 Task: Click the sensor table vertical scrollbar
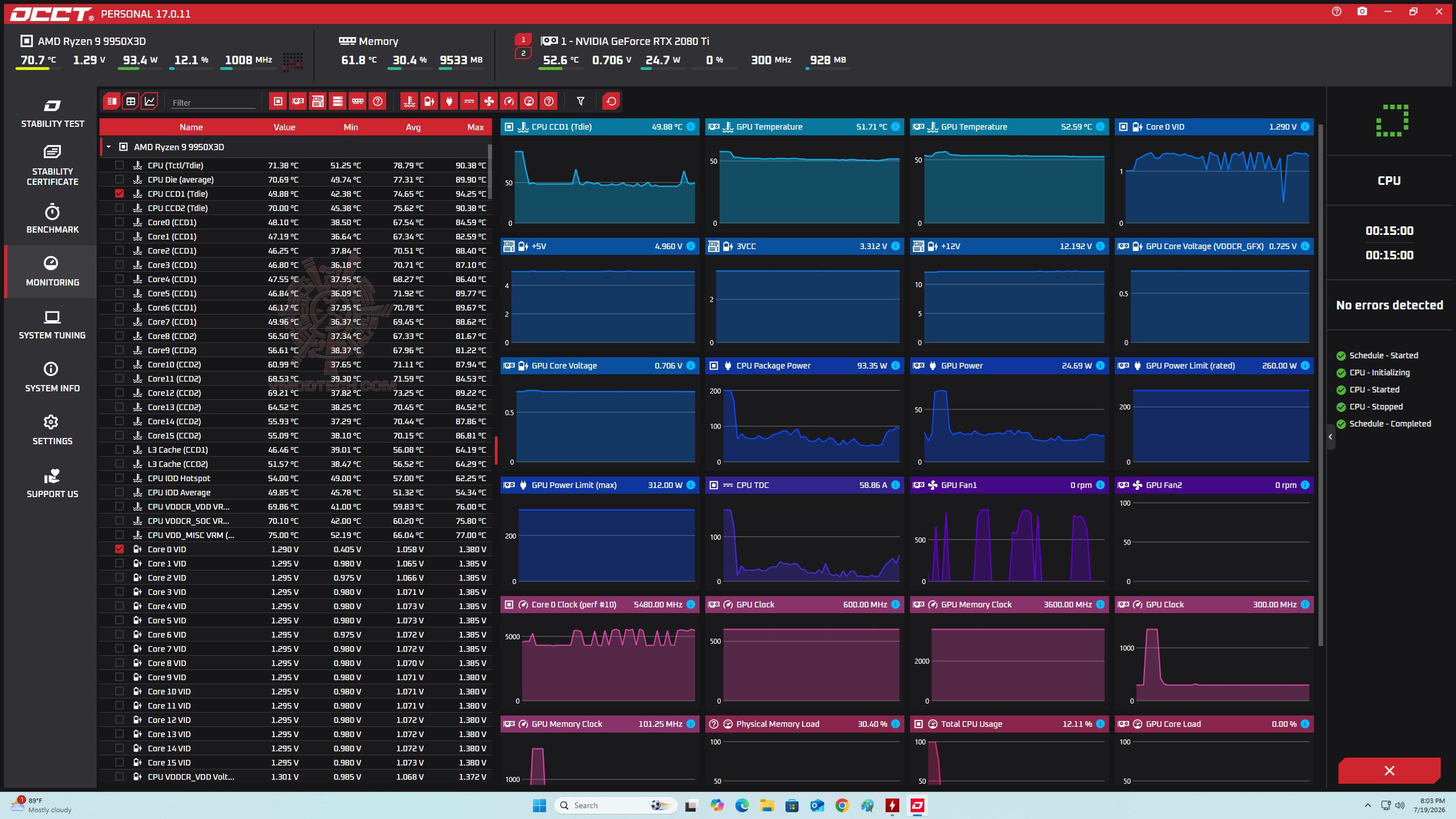[490, 171]
